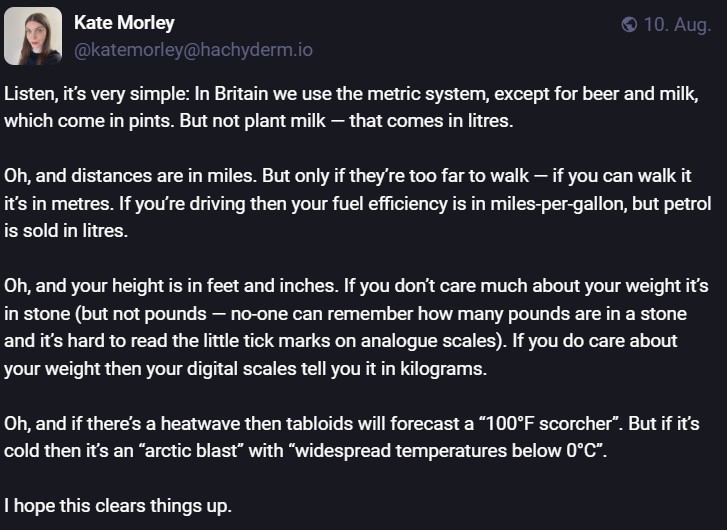The width and height of the screenshot is (727, 530).
Task: Click the line 'is sold in litres.'
Action: [66, 230]
